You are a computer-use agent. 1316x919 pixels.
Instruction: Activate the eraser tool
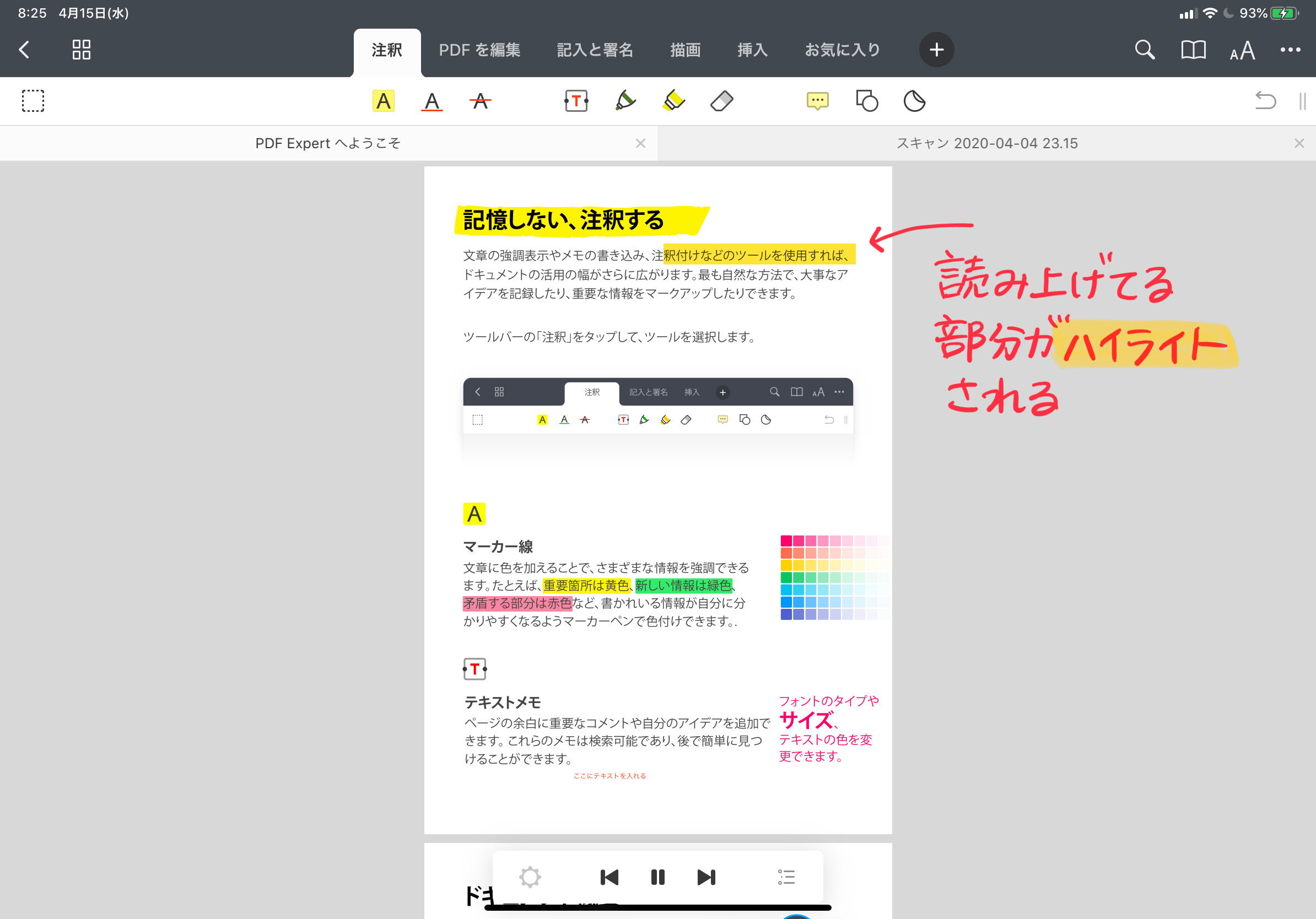pos(721,101)
